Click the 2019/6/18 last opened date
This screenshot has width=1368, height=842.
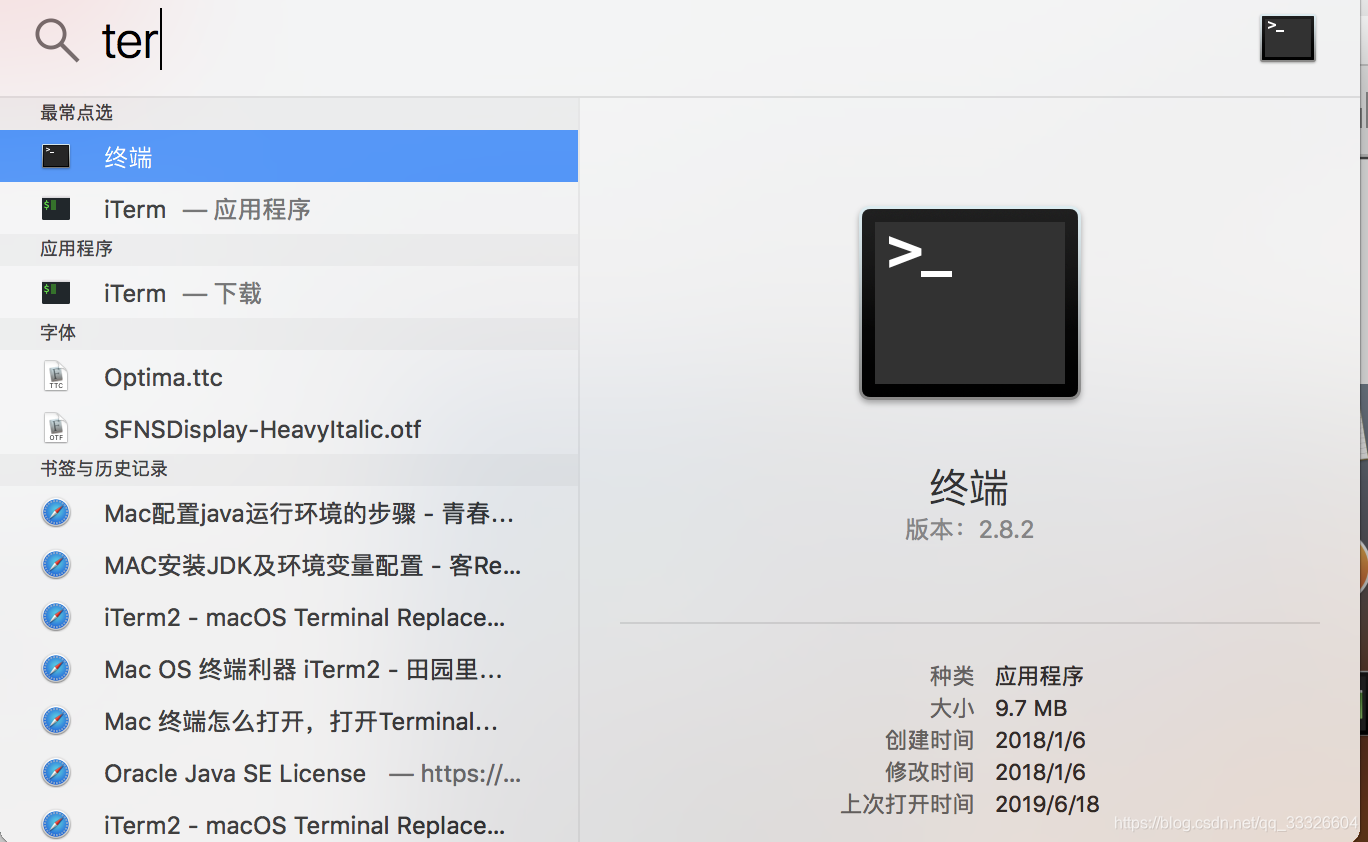click(x=1047, y=804)
